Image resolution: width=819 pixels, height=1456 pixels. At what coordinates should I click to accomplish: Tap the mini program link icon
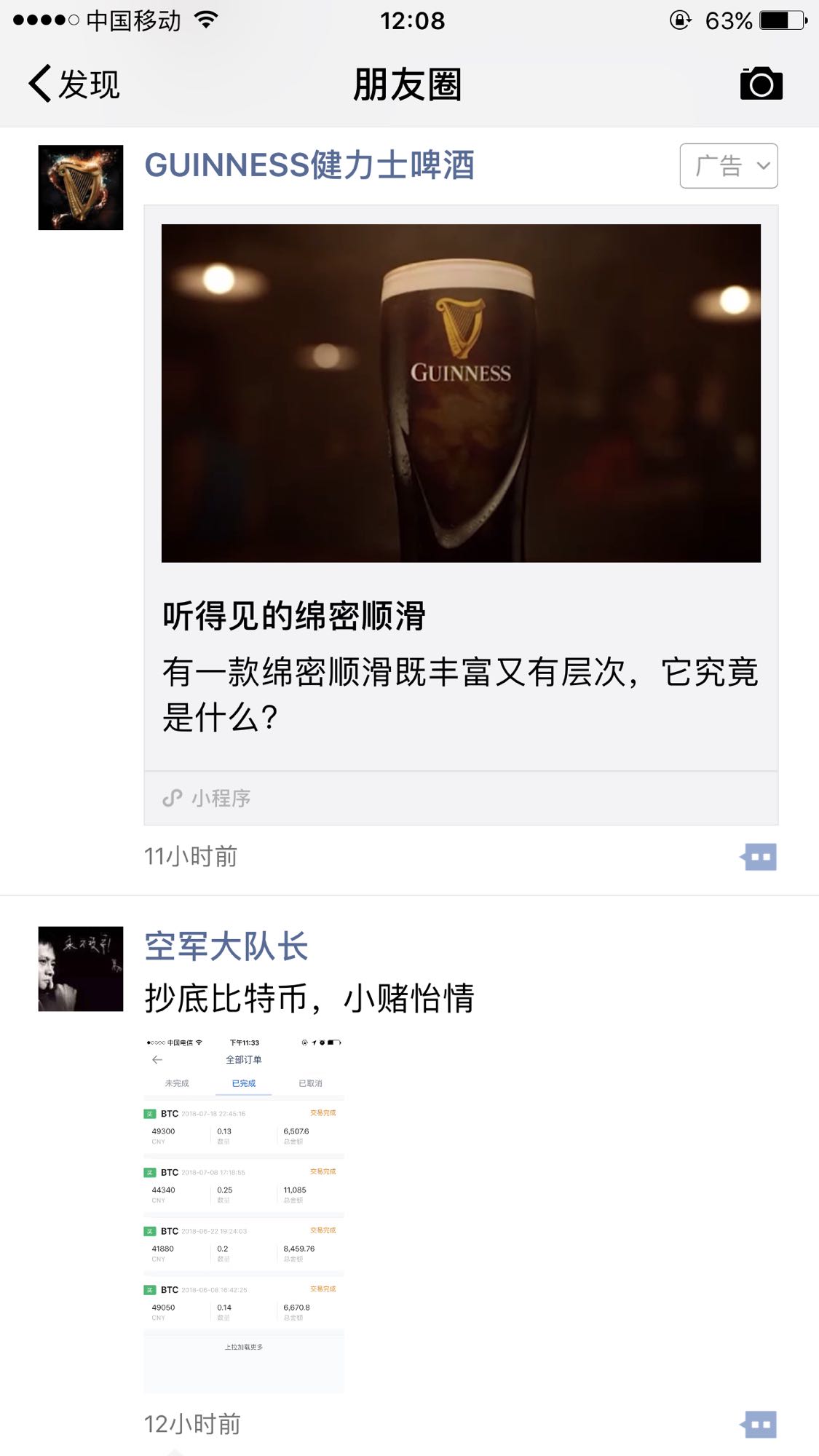pyautogui.click(x=173, y=799)
